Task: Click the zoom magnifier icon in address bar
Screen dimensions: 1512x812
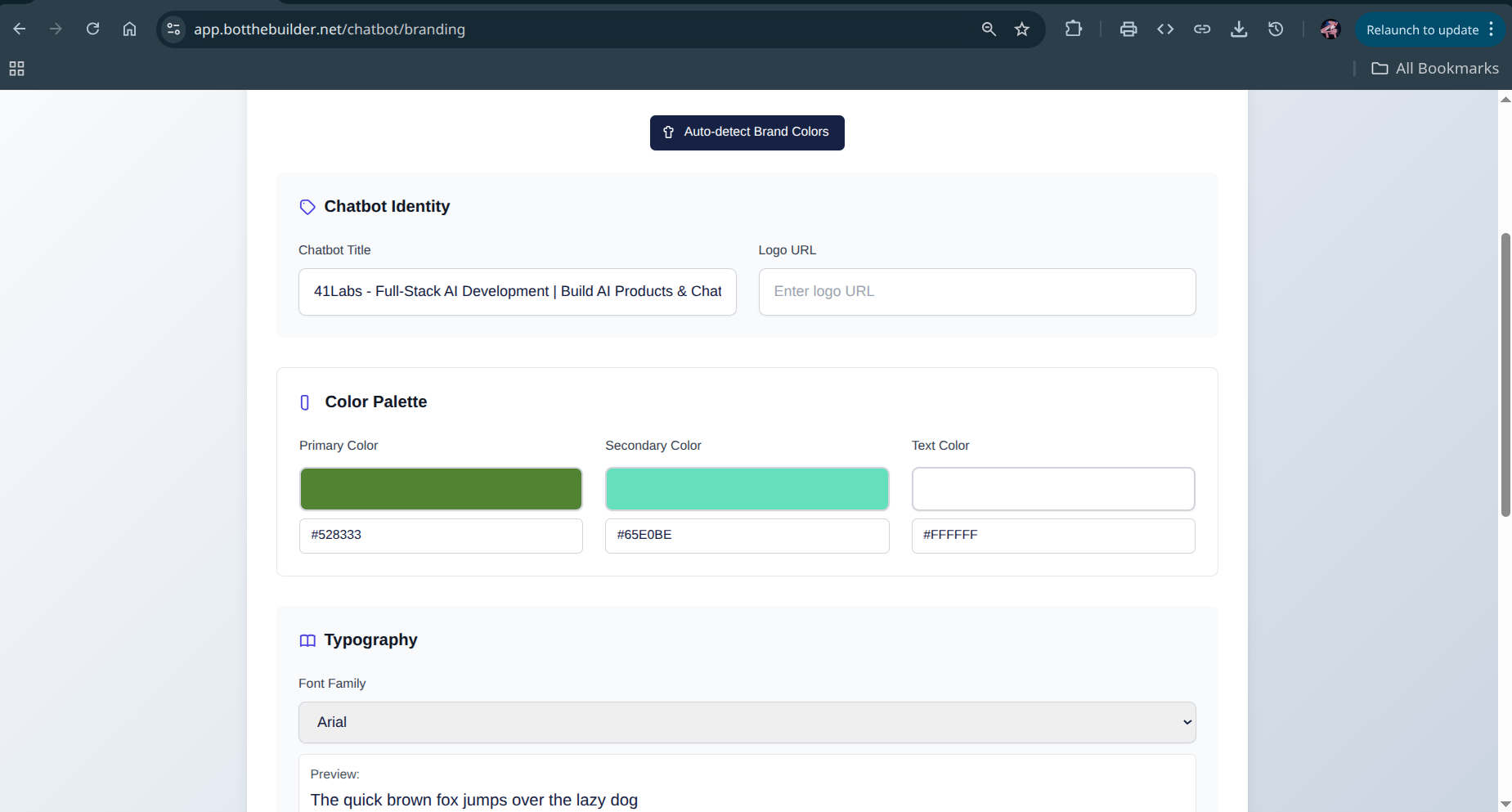Action: (989, 29)
